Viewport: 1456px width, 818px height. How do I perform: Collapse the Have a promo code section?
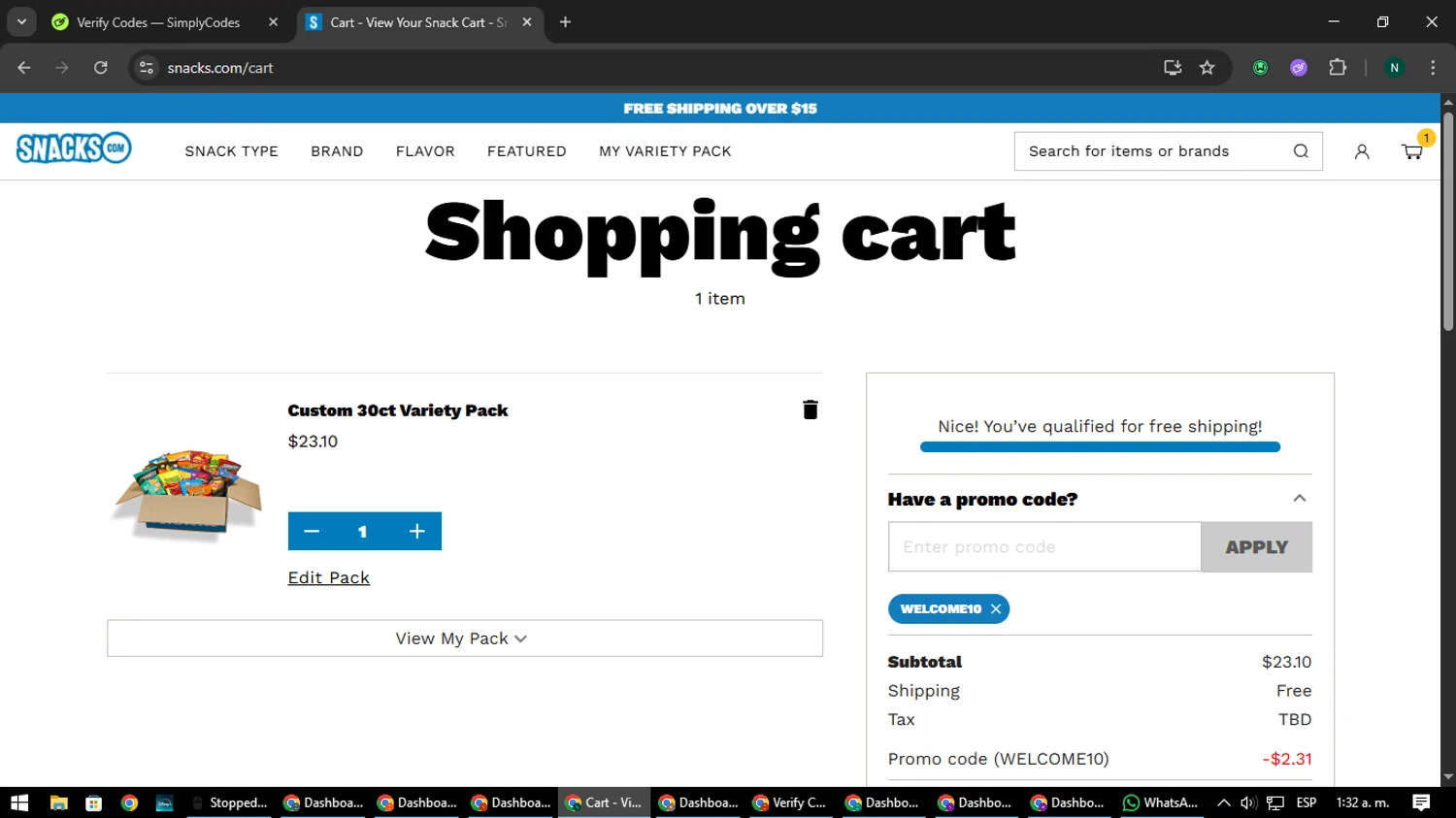coord(1300,499)
